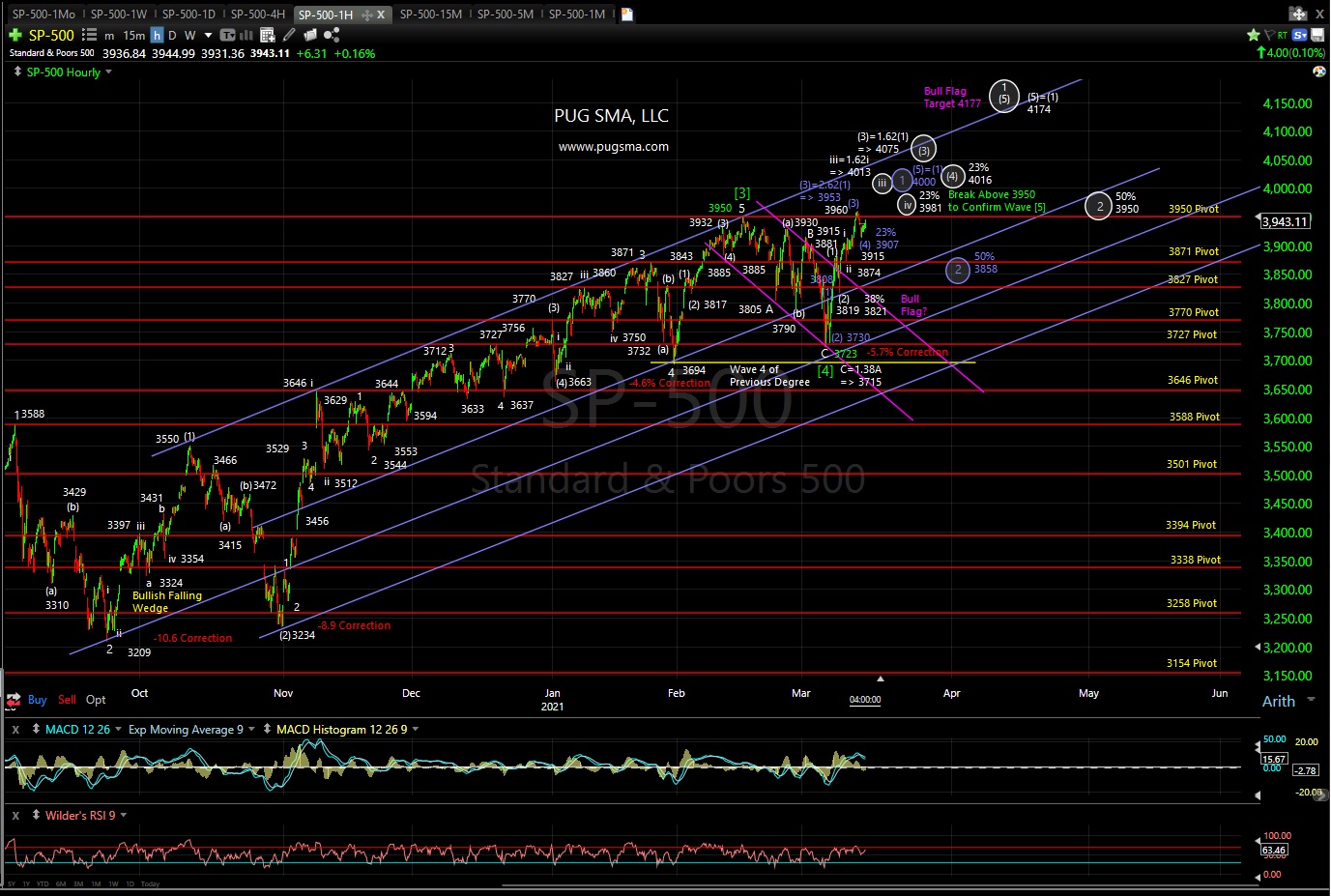Click the Sell button
Image resolution: width=1331 pixels, height=896 pixels.
(67, 699)
